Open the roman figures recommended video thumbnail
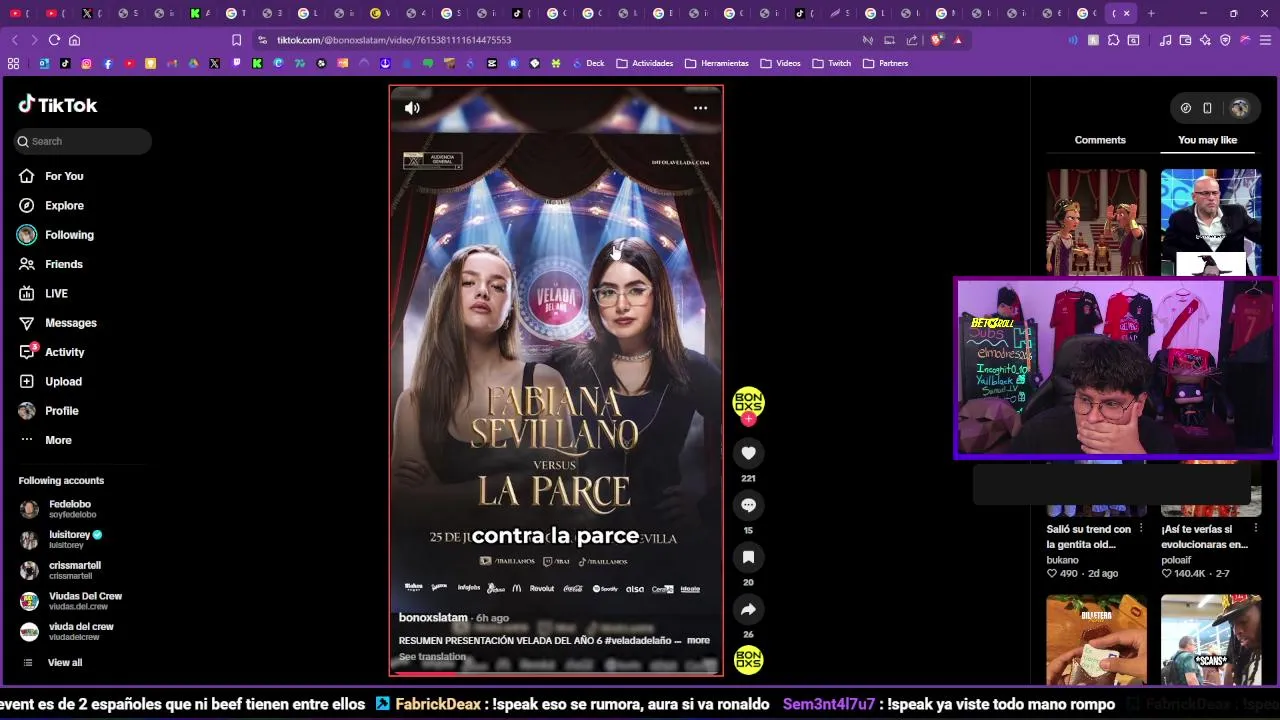Viewport: 1280px width, 720px height. tap(1097, 222)
